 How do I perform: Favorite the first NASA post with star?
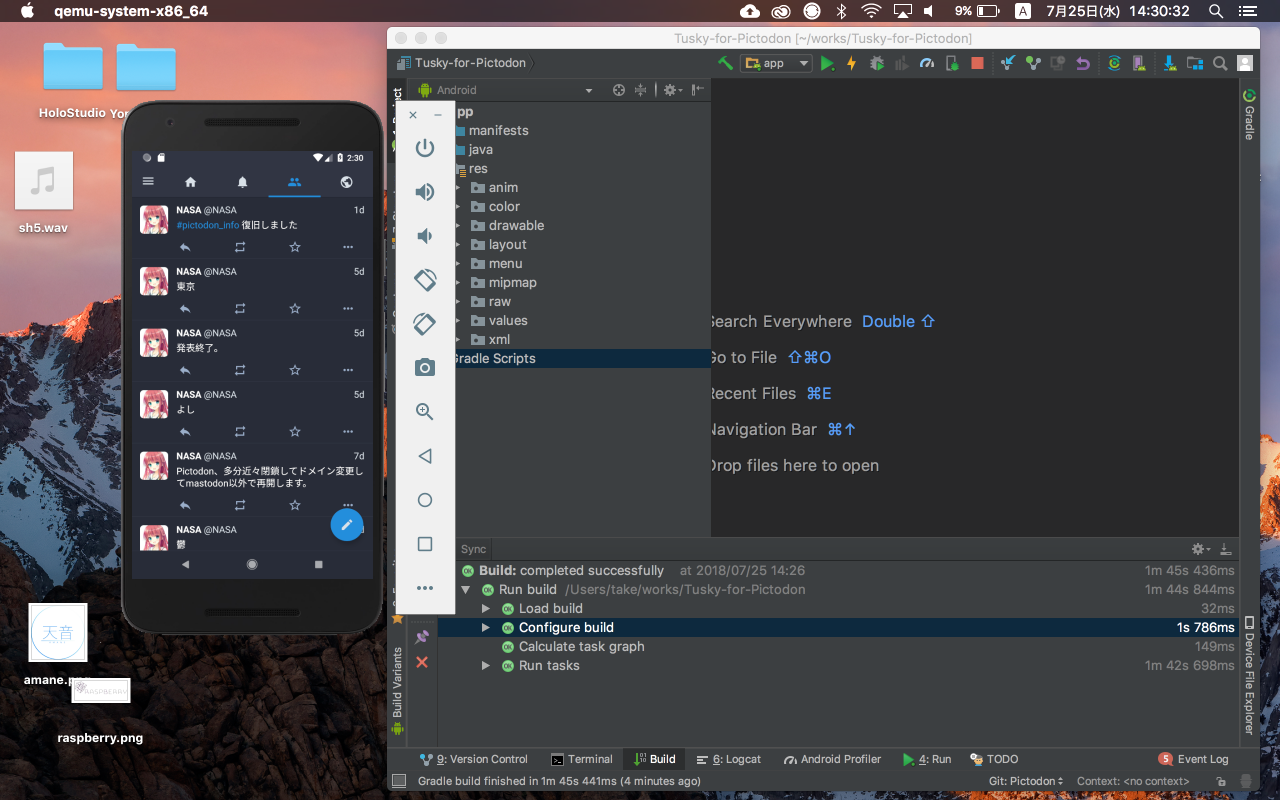[294, 247]
